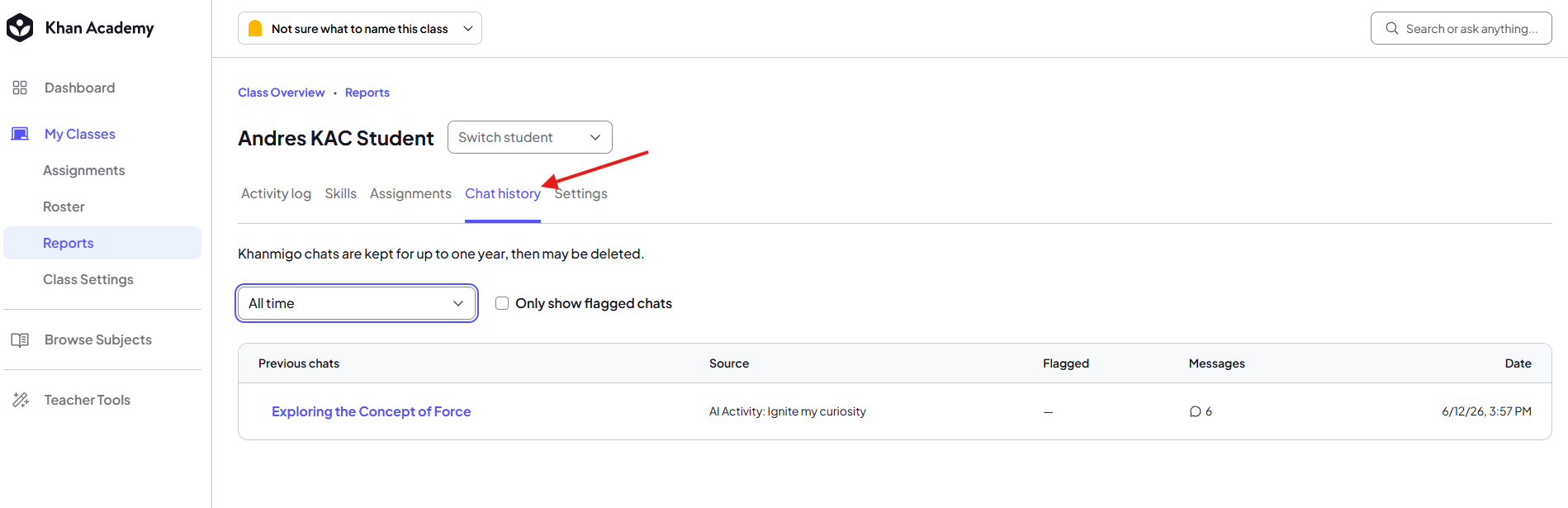Click the message bubble icon showing 6

point(1195,411)
